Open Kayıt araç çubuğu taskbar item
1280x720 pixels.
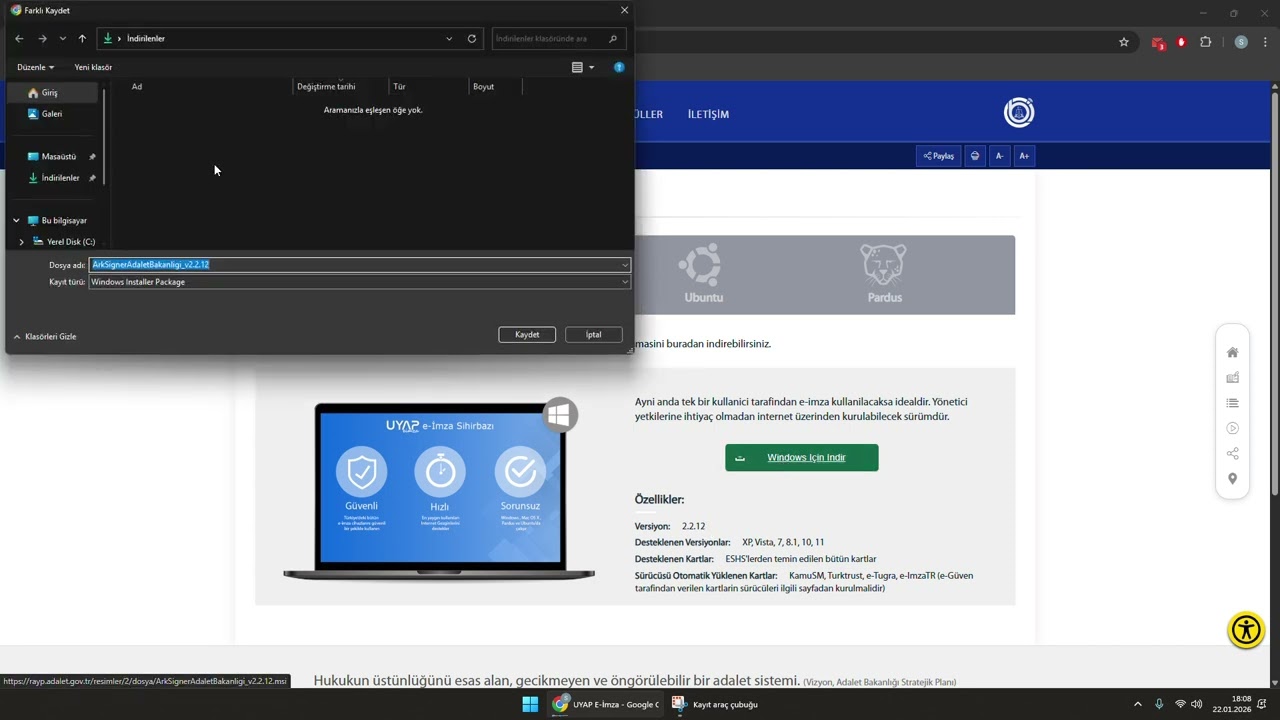[716, 704]
